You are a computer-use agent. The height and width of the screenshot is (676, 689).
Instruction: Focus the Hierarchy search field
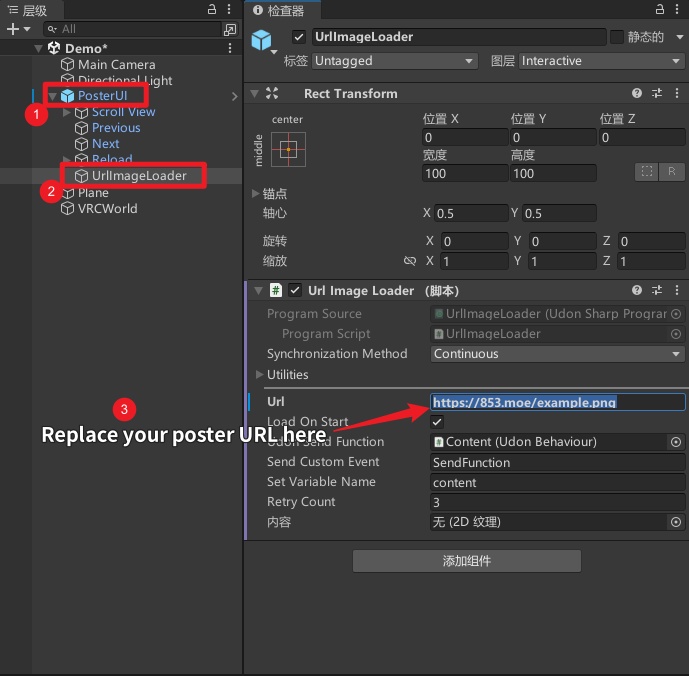pyautogui.click(x=132, y=29)
